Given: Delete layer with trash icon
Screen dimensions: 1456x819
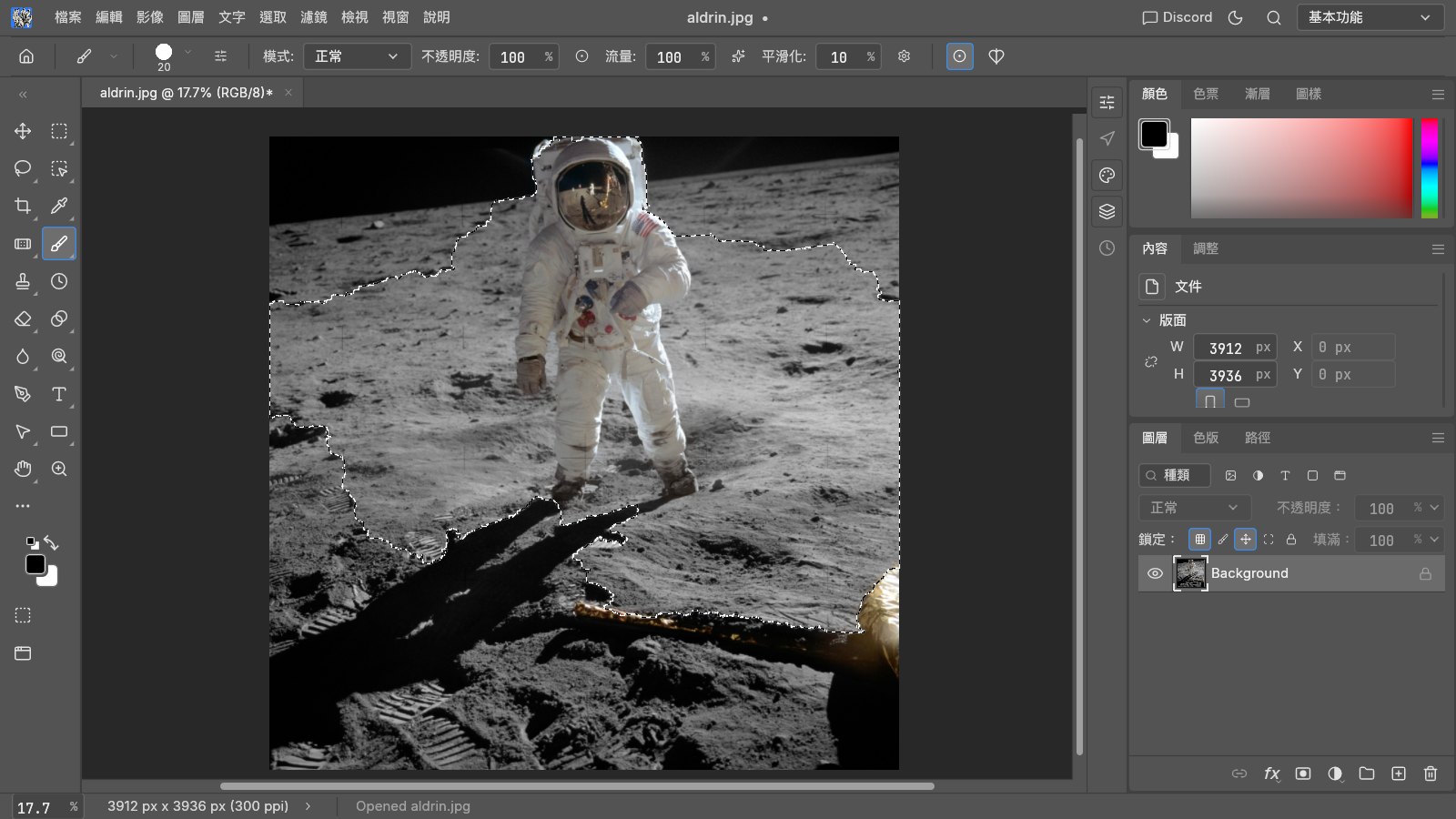Looking at the screenshot, I should [x=1431, y=773].
